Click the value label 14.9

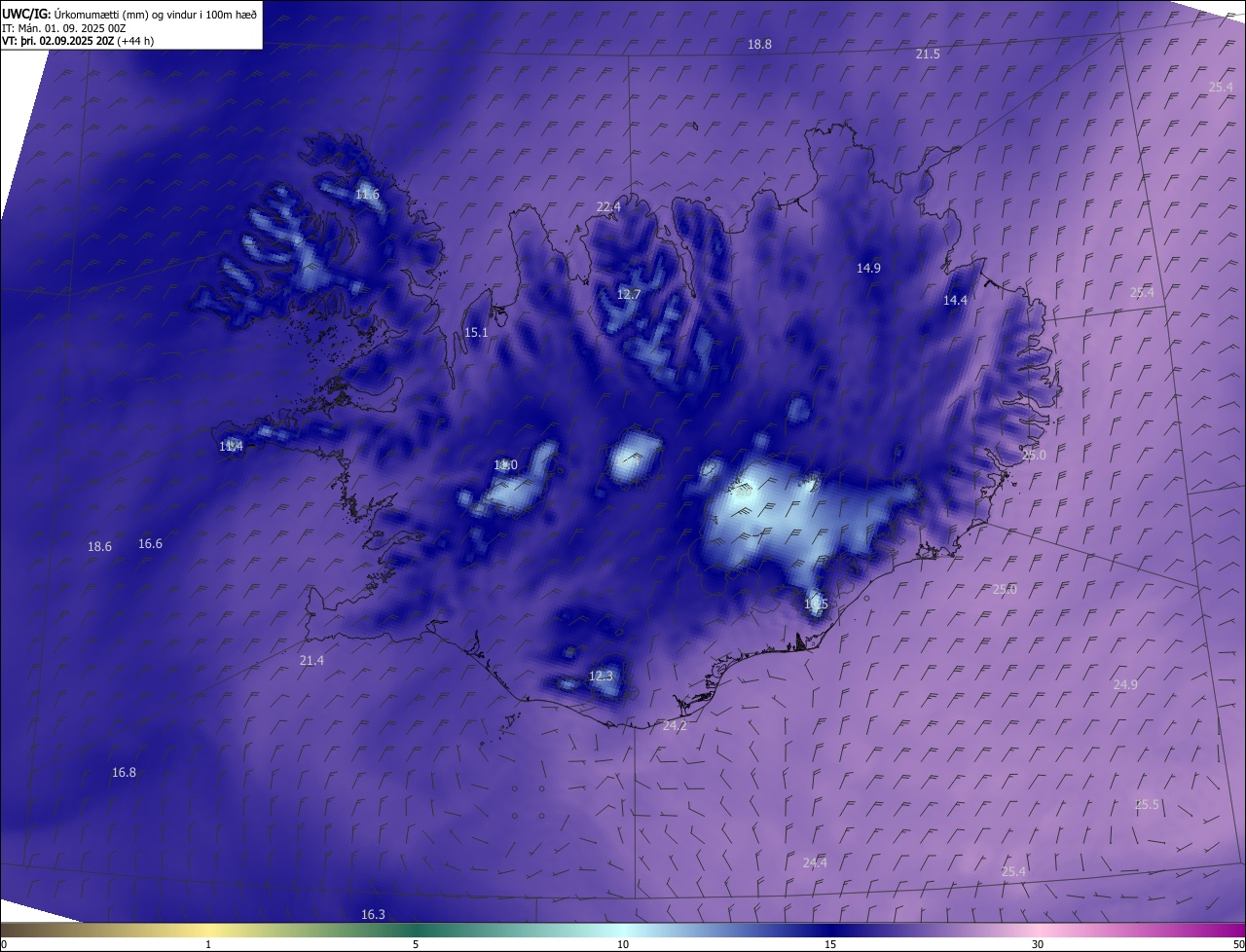click(868, 269)
